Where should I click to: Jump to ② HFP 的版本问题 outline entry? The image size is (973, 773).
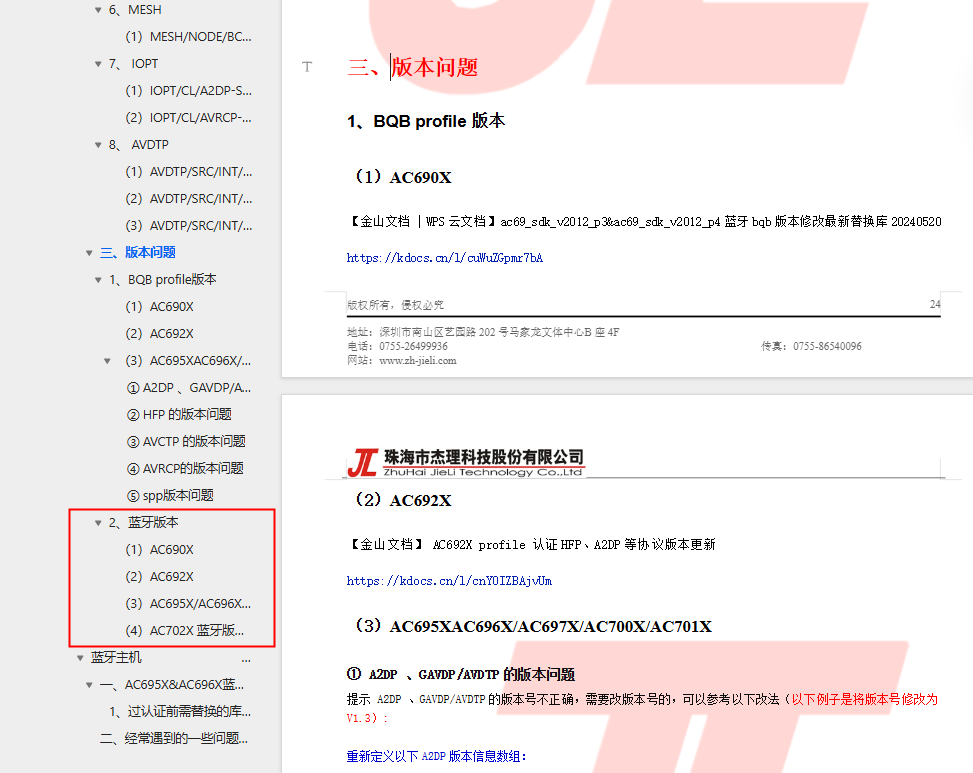[x=179, y=414]
